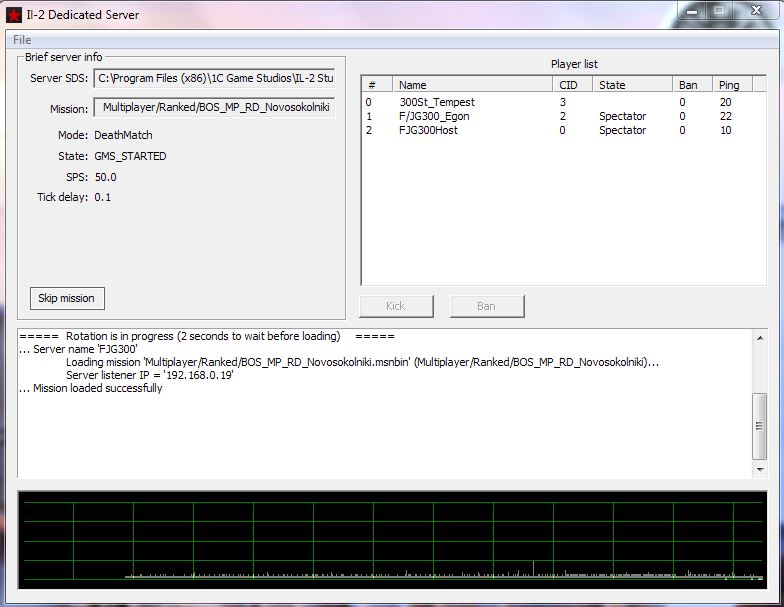Select player 300St_Tempest in the list
Image resolution: width=784 pixels, height=607 pixels.
[x=564, y=102]
